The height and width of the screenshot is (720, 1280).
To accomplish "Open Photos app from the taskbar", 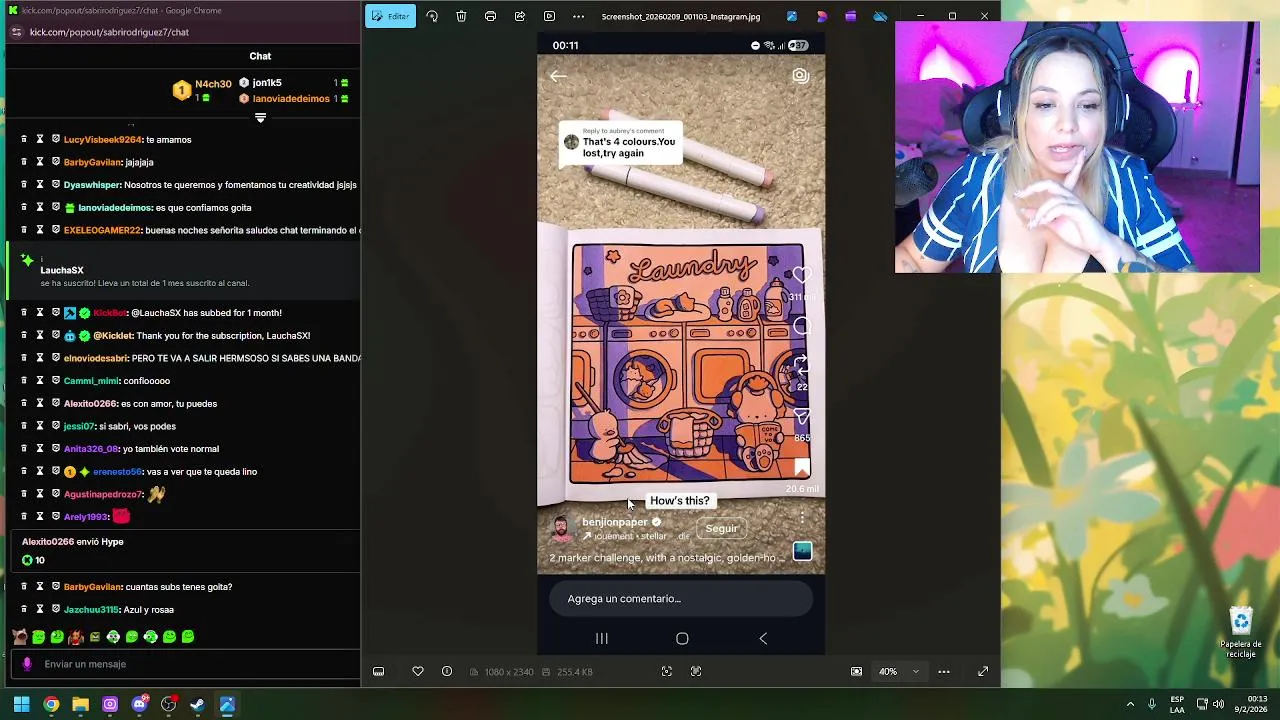I will pyautogui.click(x=227, y=705).
